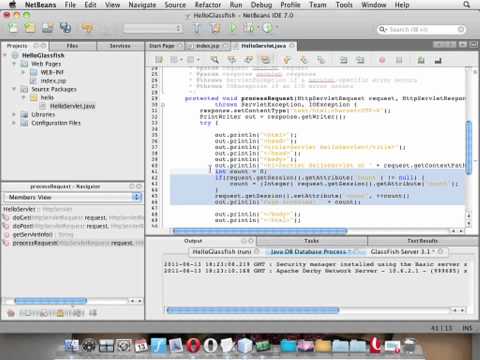Click the editor vertical scrollbar thumb

468,147
